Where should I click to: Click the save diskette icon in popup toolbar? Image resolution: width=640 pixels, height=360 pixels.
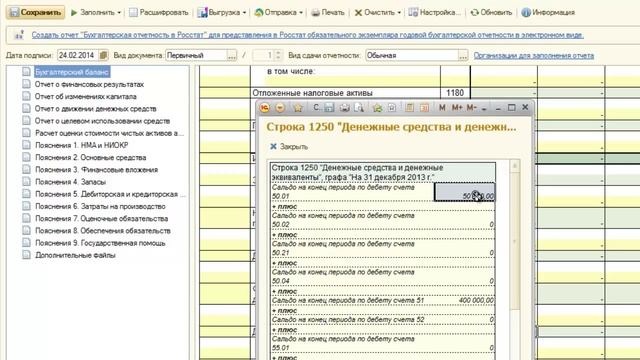pyautogui.click(x=329, y=108)
